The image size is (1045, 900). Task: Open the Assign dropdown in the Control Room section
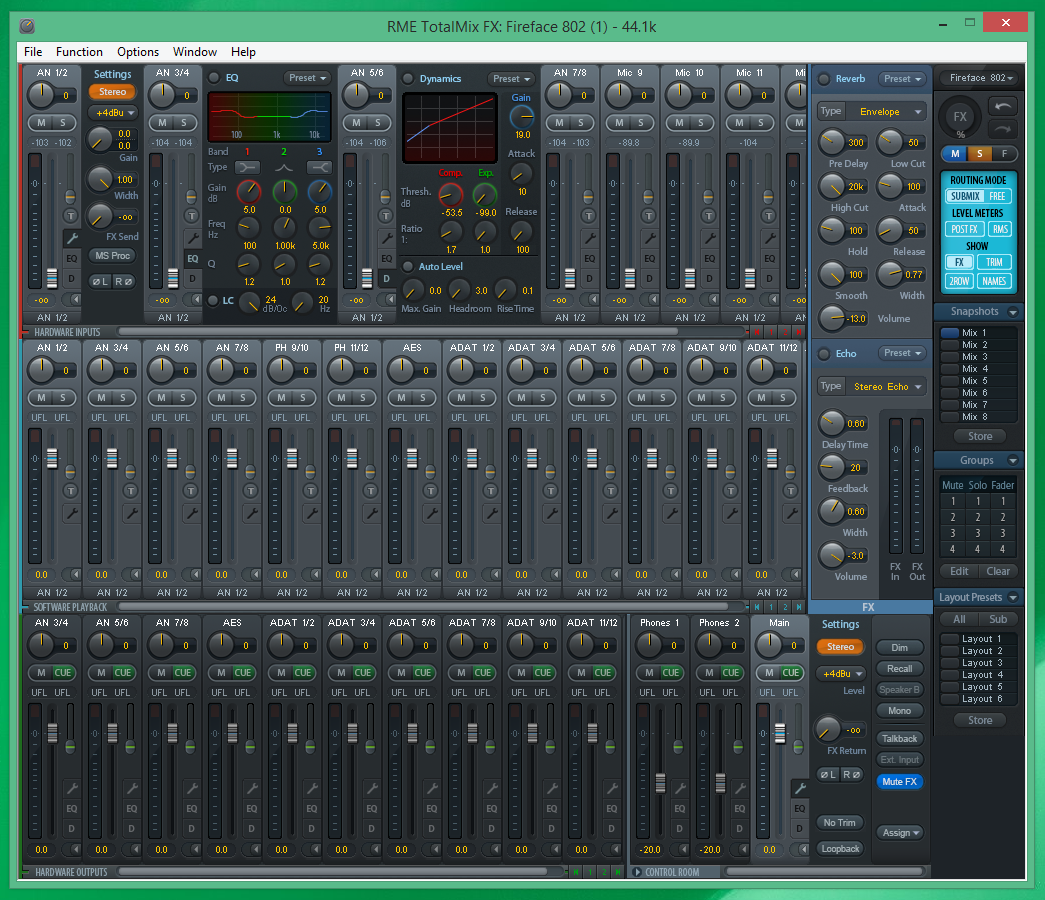(x=898, y=832)
